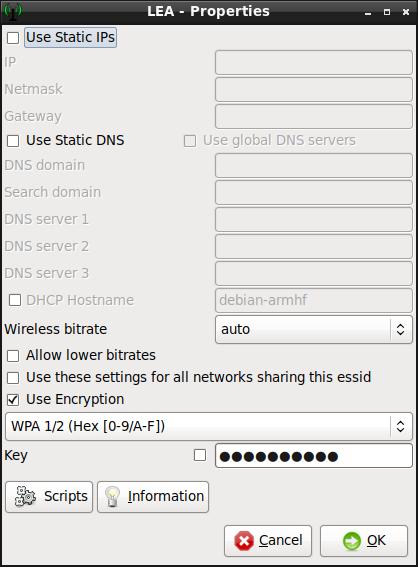Click the green arrow icon on OK
Image resolution: width=418 pixels, height=567 pixels.
pos(352,541)
